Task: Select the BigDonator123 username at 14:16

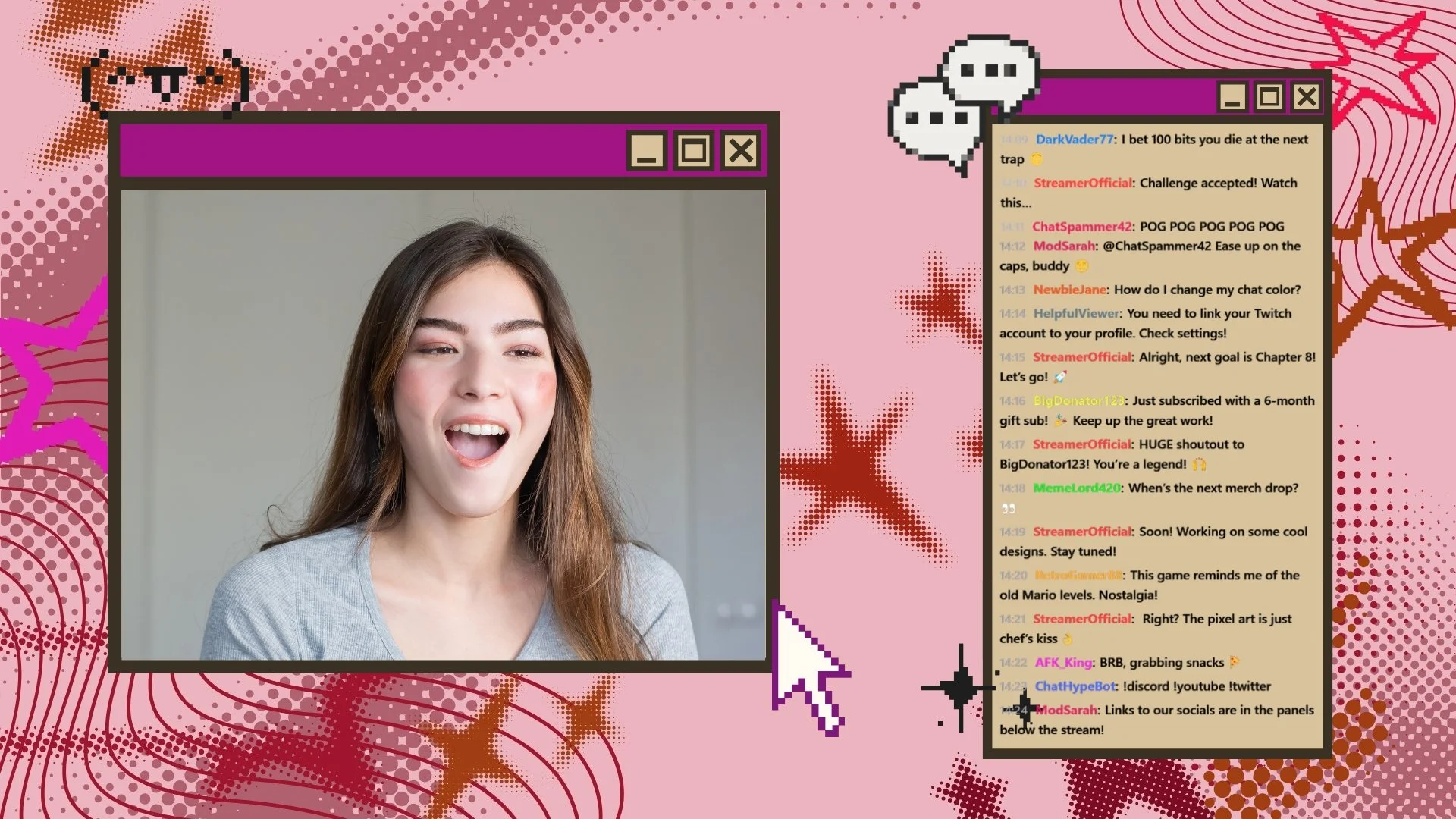Action: 1078,400
